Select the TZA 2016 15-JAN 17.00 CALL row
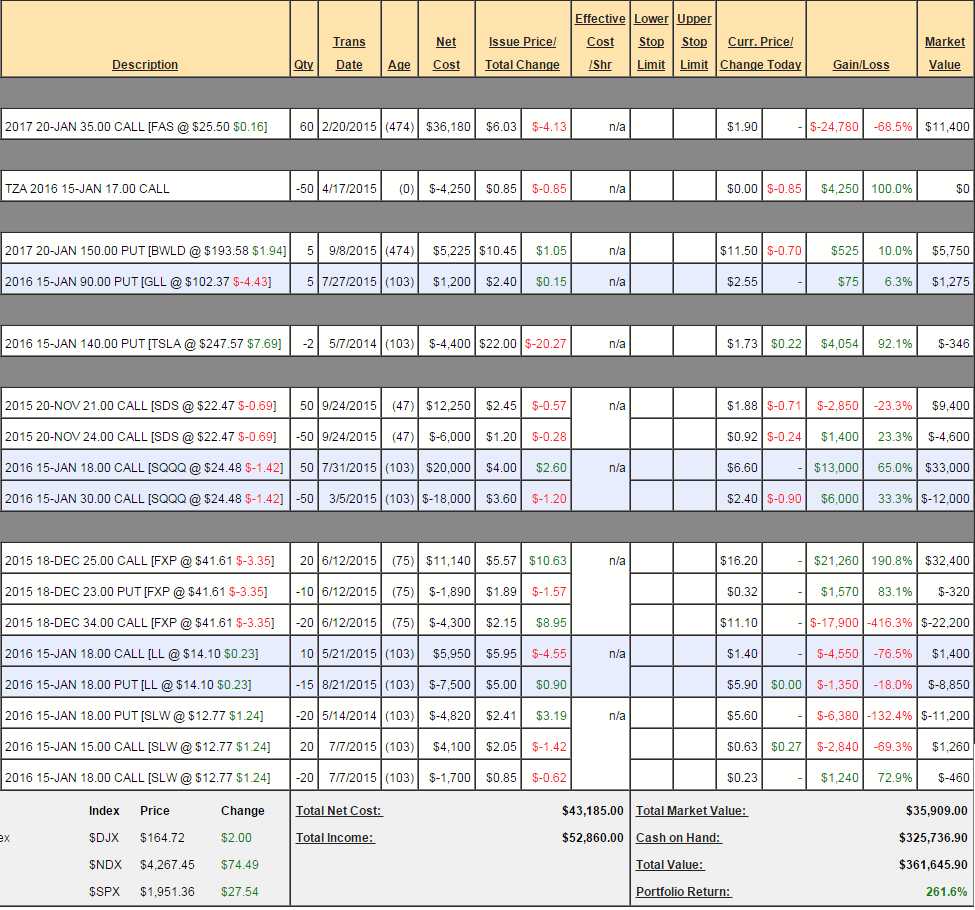This screenshot has height=910, width=975. pos(87,189)
